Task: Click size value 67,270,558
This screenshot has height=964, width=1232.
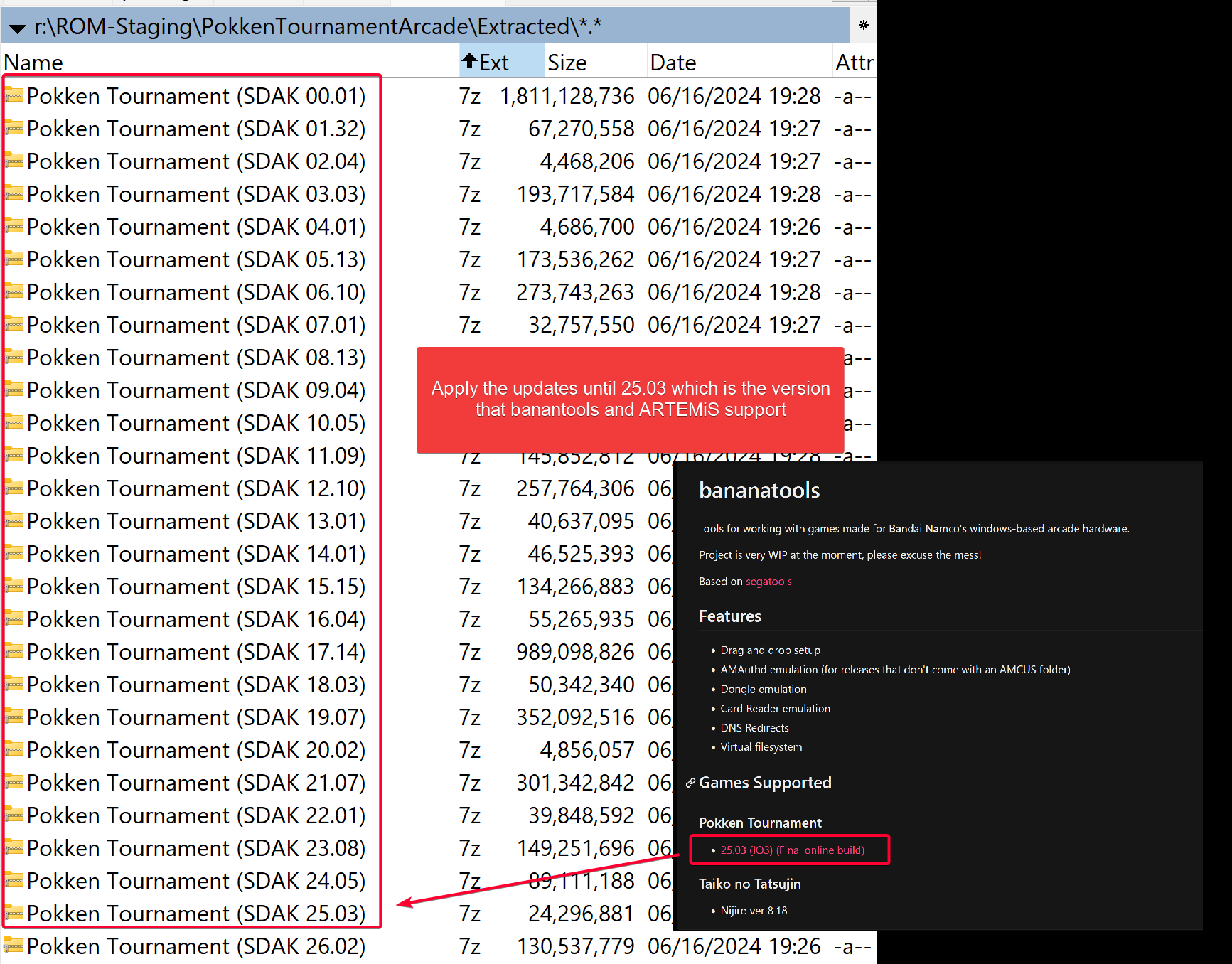Action: [581, 129]
